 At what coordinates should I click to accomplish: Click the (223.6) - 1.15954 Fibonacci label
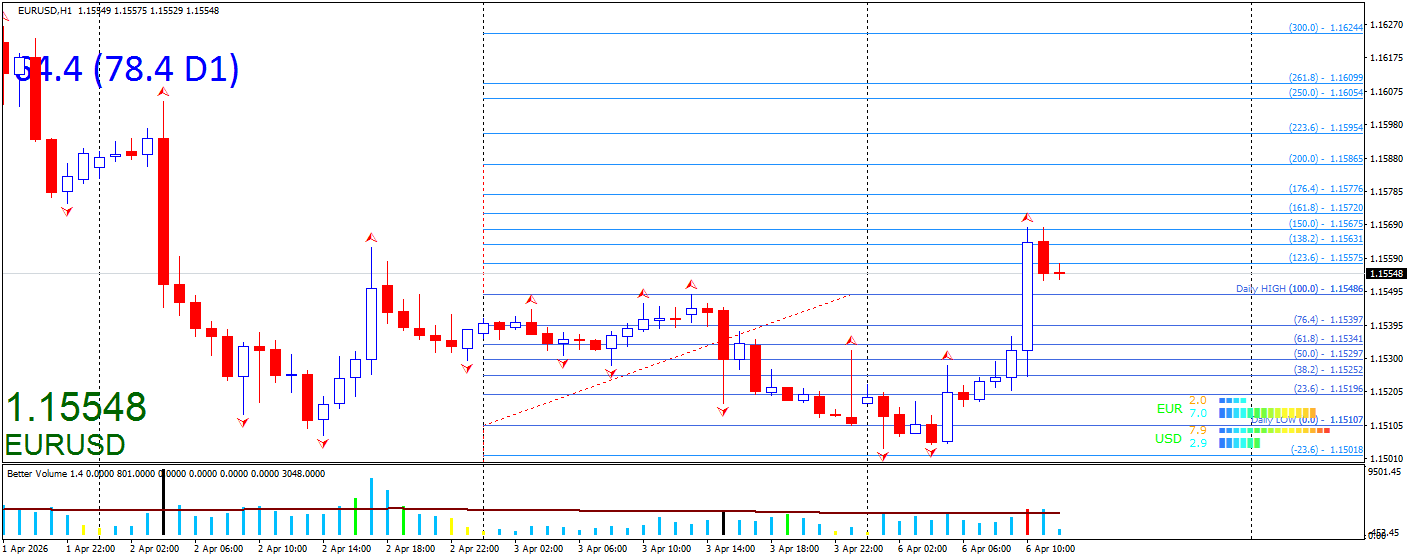[1326, 128]
